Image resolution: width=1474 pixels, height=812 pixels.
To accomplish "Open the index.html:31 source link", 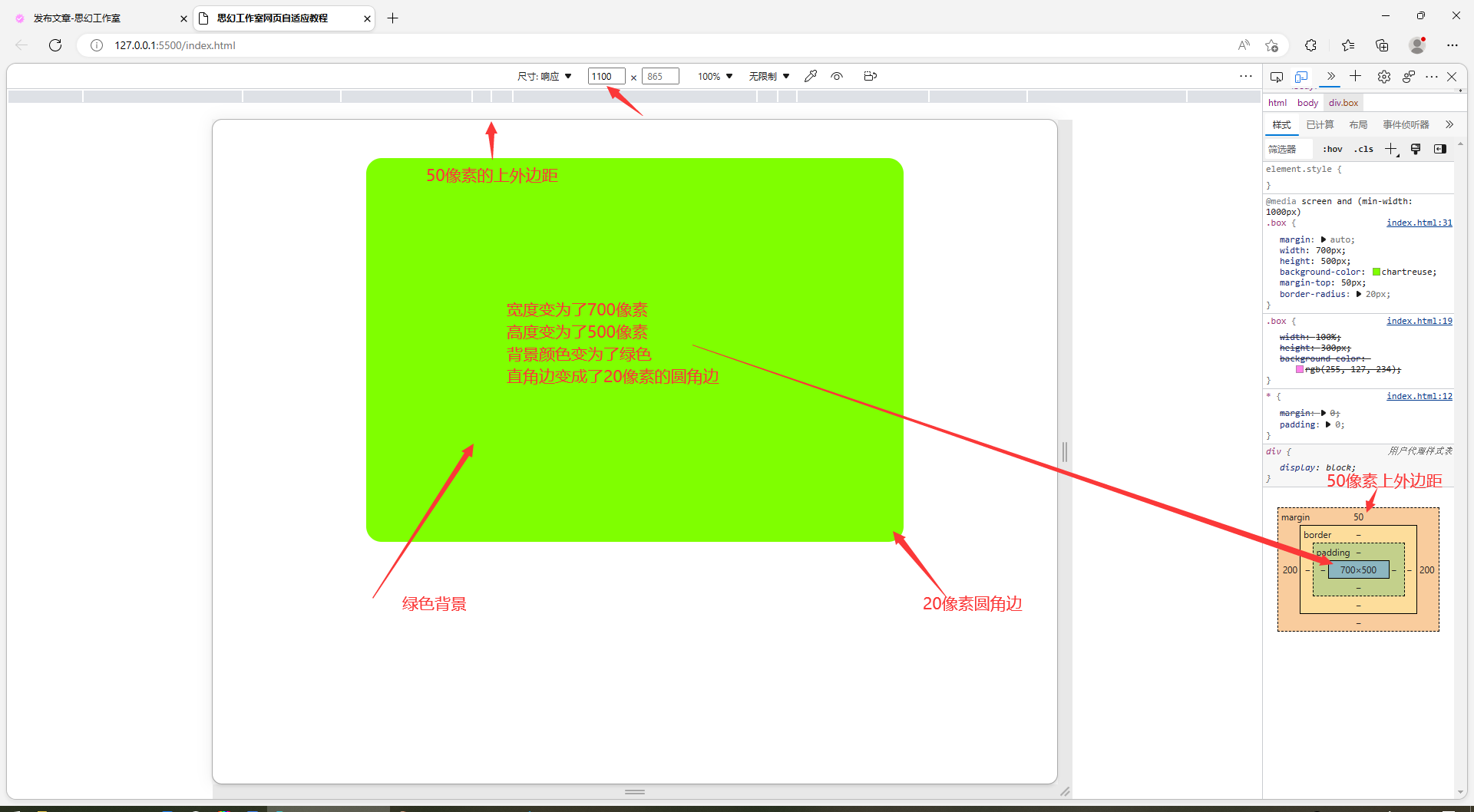I will click(x=1419, y=223).
